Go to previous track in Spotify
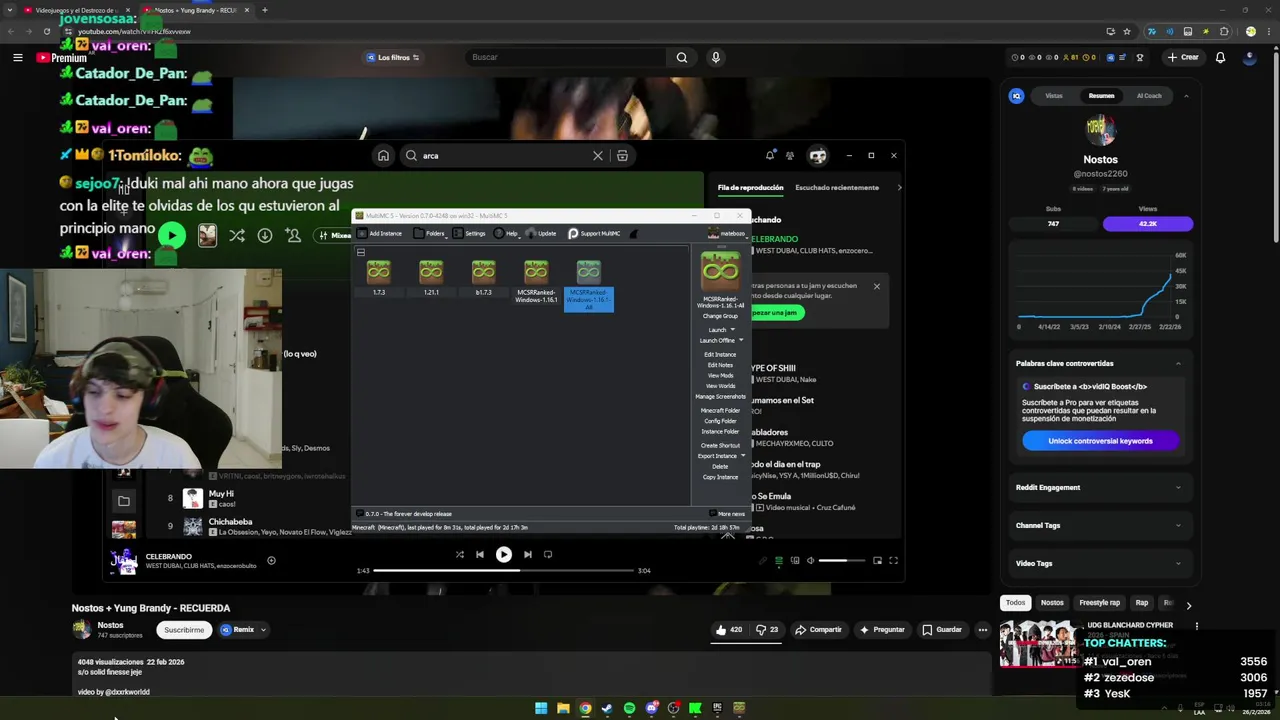 pyautogui.click(x=480, y=554)
